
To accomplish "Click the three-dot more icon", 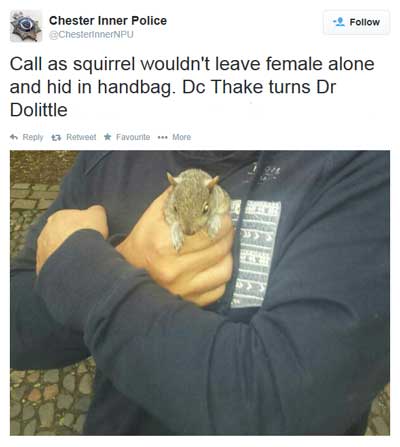I will [x=162, y=137].
